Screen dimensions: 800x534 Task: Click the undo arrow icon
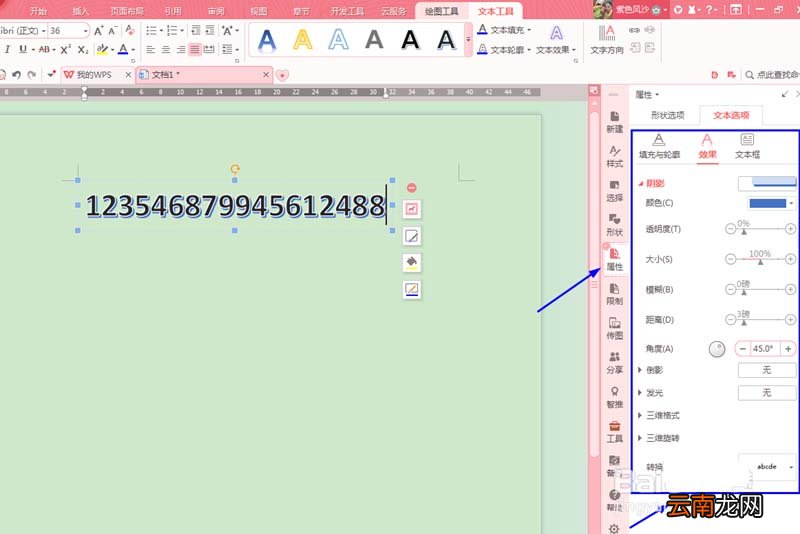point(16,75)
